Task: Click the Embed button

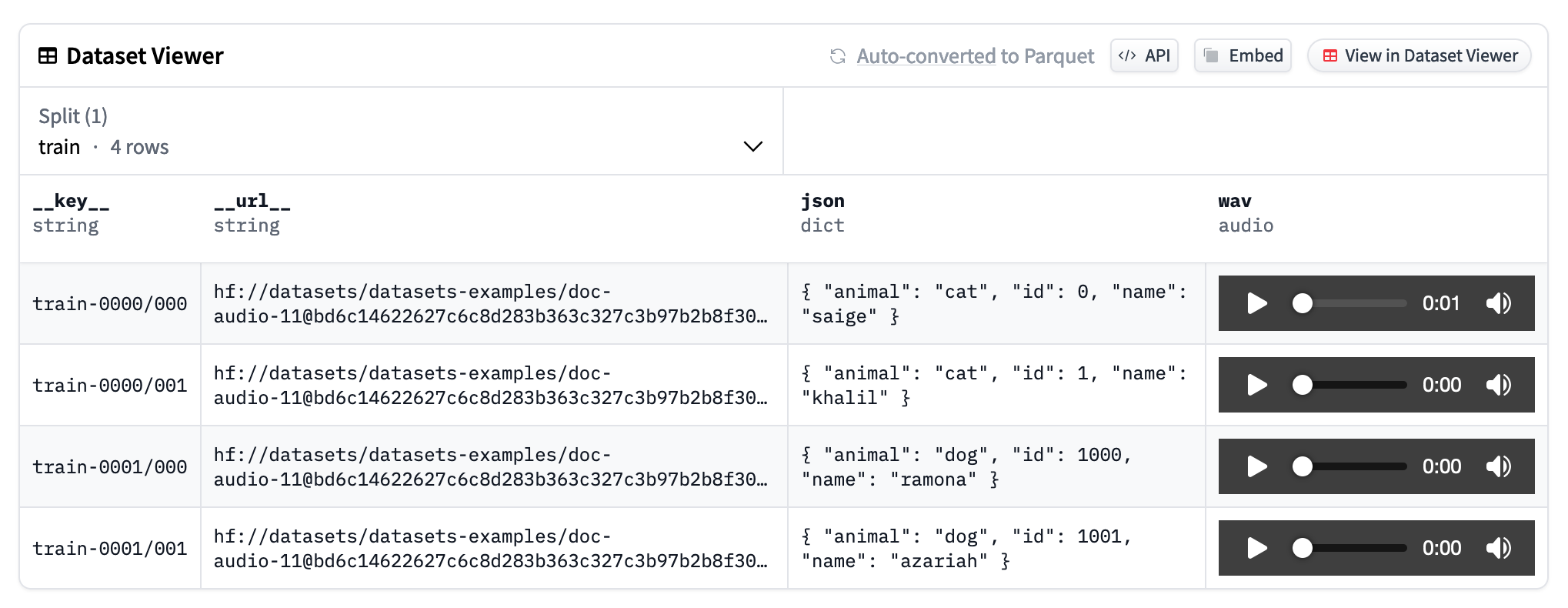Action: coord(1243,56)
